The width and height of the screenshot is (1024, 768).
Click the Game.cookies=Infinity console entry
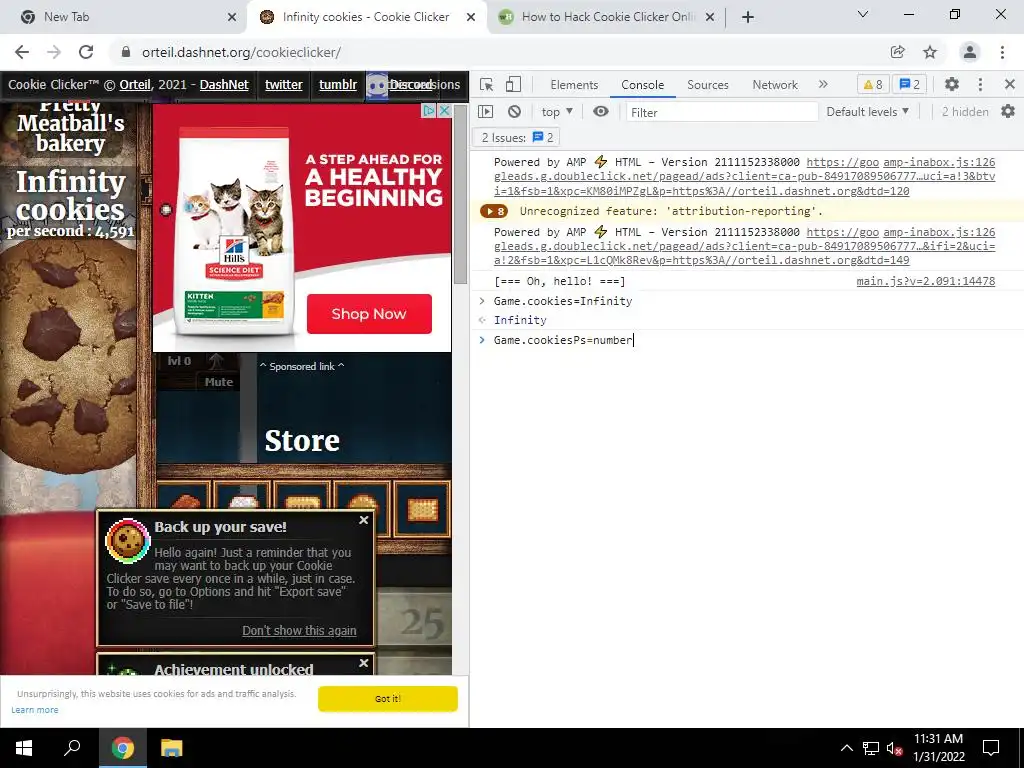tap(563, 301)
